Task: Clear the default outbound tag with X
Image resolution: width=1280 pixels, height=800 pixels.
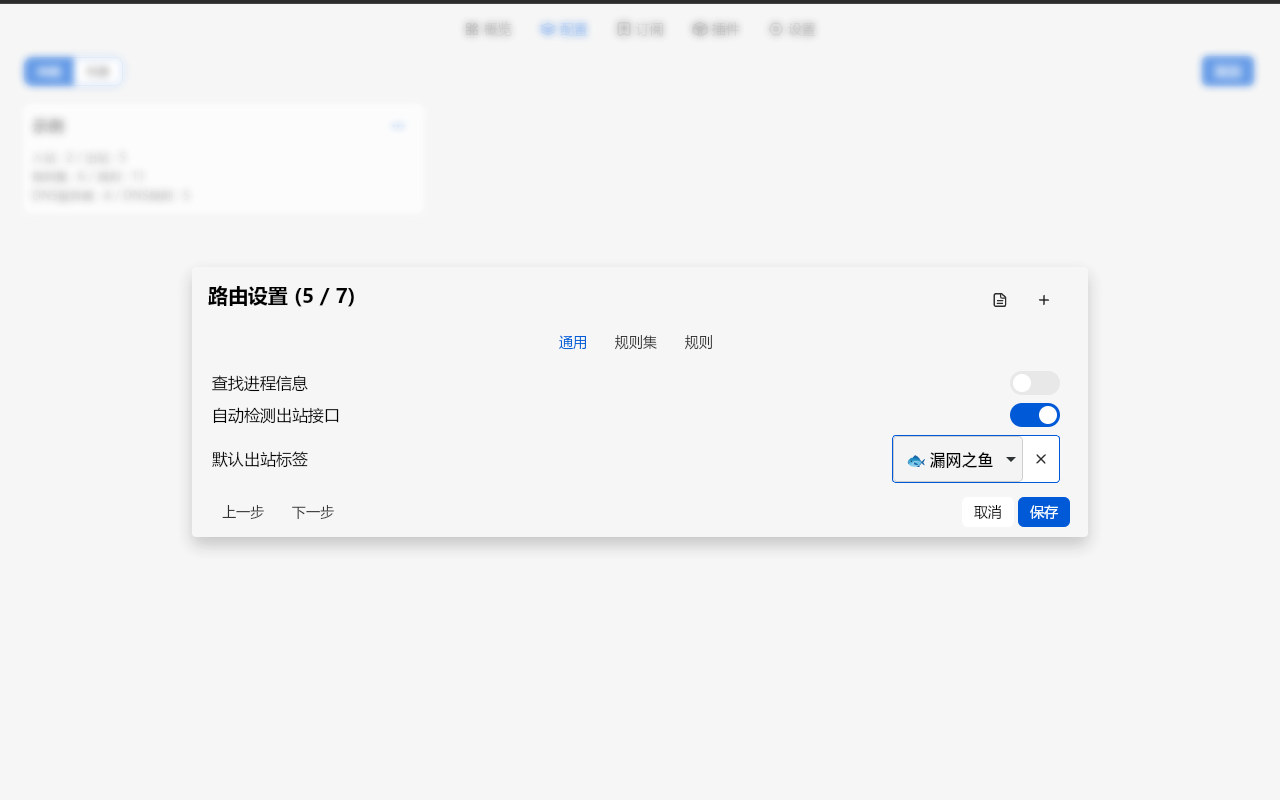Action: (1041, 459)
